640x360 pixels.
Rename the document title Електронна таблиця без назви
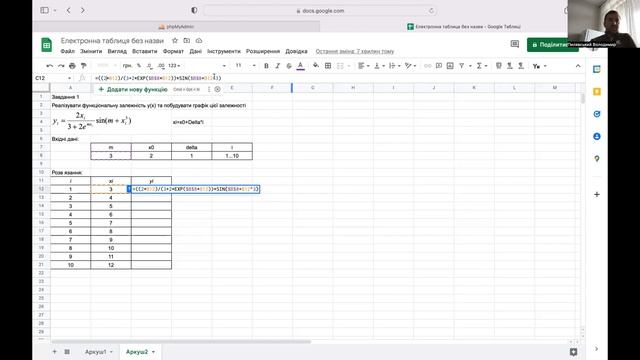coord(112,41)
